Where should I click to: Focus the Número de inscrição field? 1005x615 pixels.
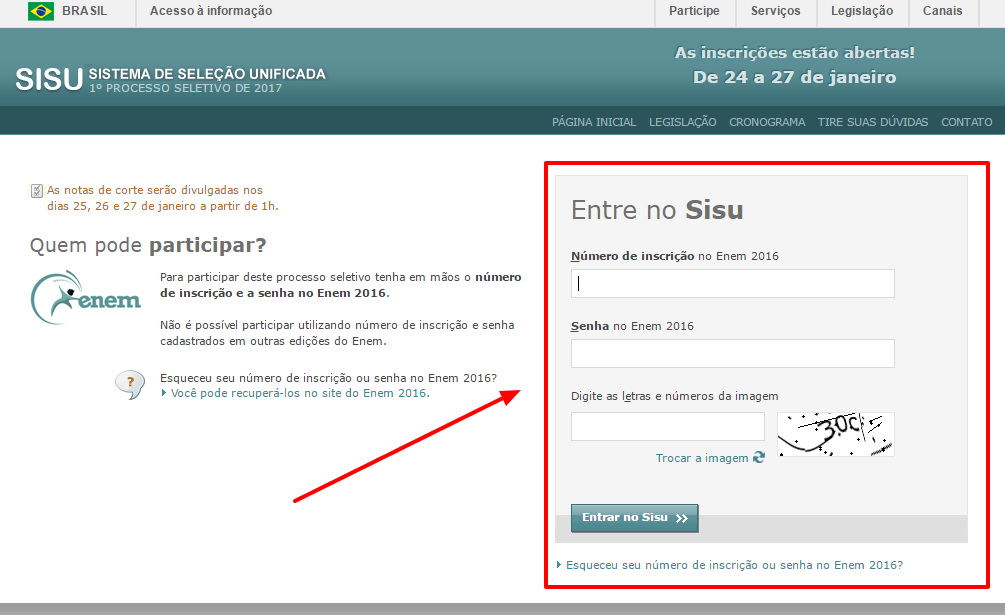(x=732, y=284)
